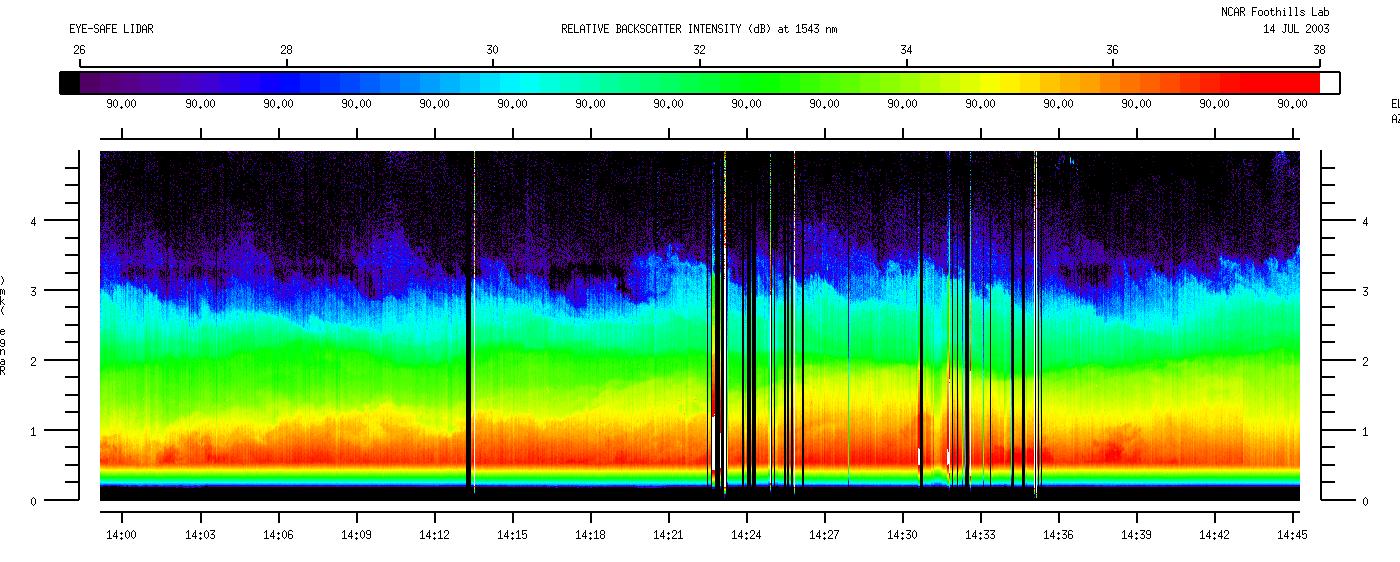The height and width of the screenshot is (562, 1400).
Task: Click the vertical Range (km) axis title
Action: [3, 326]
